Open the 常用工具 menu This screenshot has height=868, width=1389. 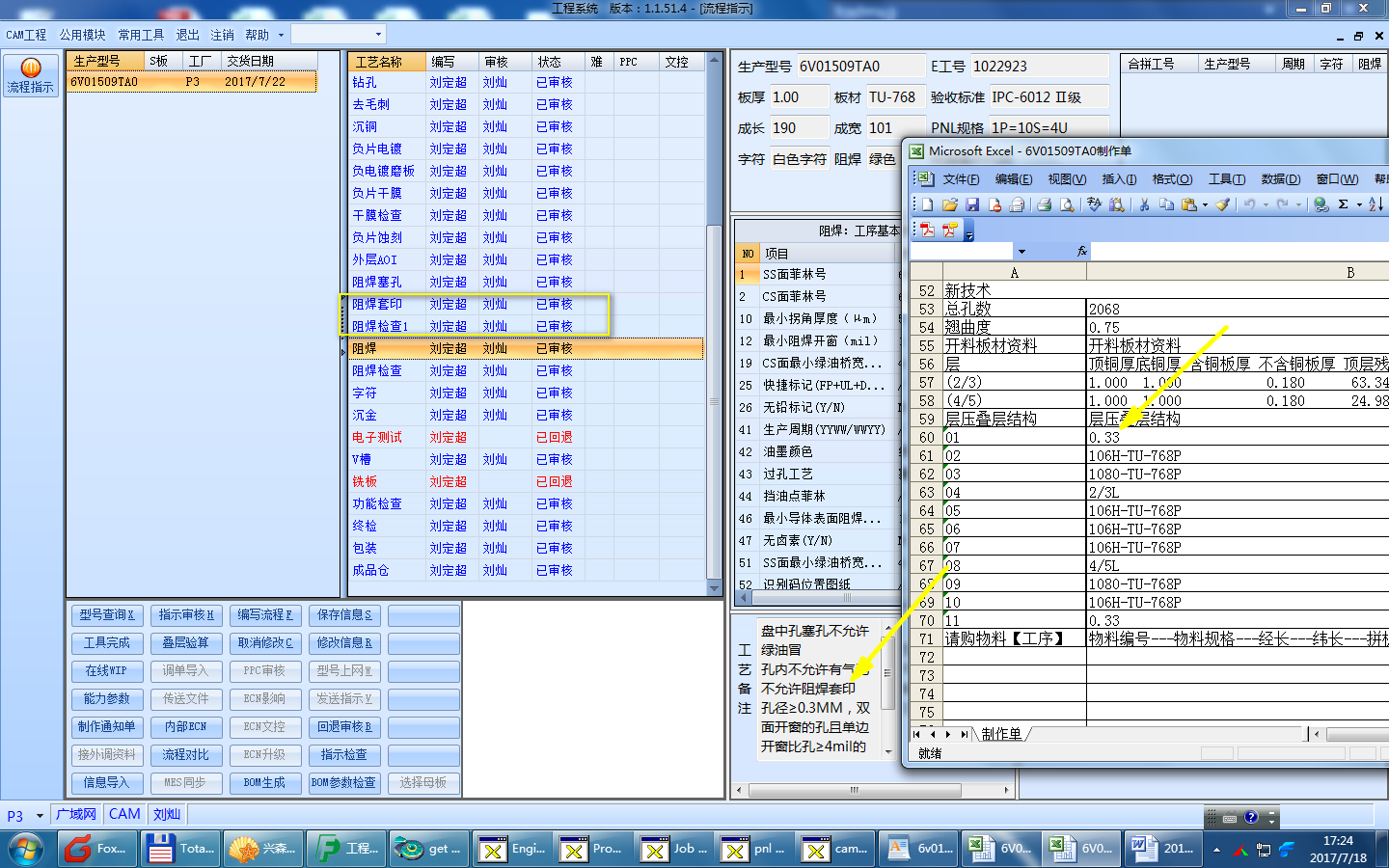tap(141, 35)
